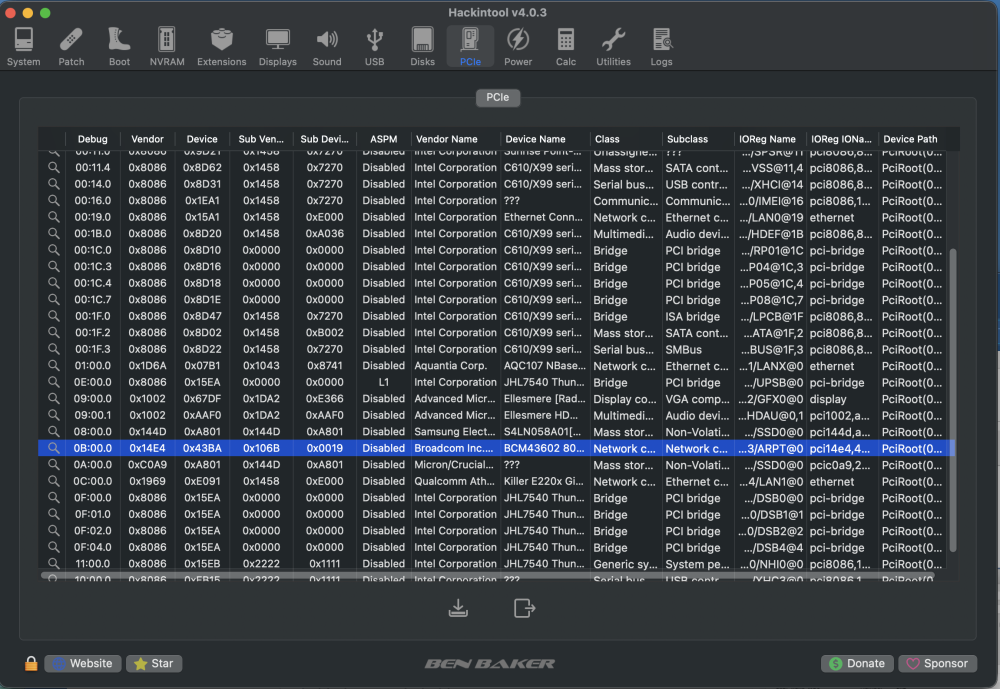Viewport: 1000px width, 689px height.
Task: Open the Calc section
Action: click(x=566, y=47)
